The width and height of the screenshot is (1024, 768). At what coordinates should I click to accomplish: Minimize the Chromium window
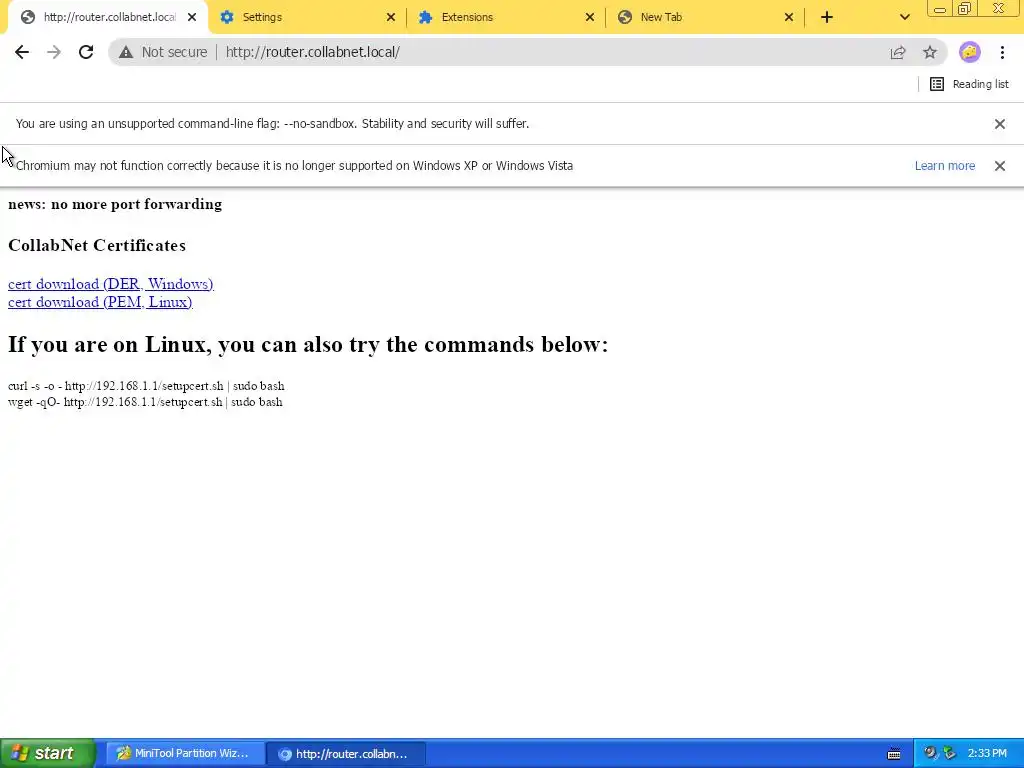(940, 8)
